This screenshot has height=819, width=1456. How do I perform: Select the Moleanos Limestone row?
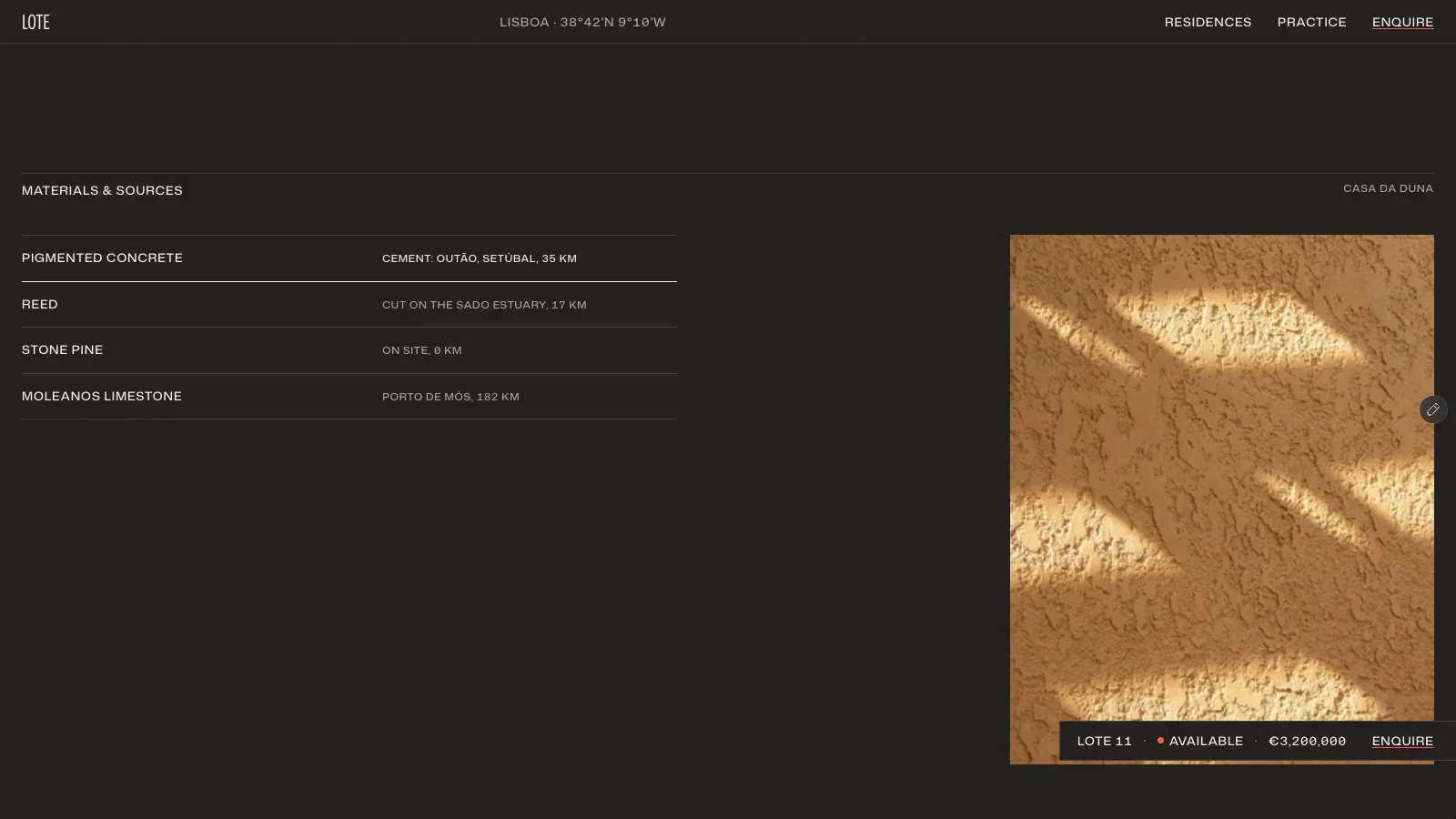[349, 397]
